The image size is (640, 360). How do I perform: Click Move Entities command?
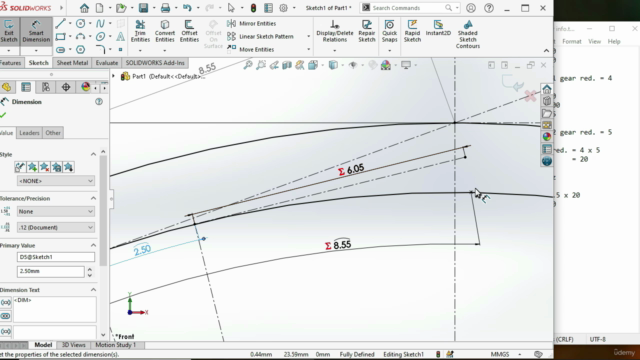pos(251,49)
